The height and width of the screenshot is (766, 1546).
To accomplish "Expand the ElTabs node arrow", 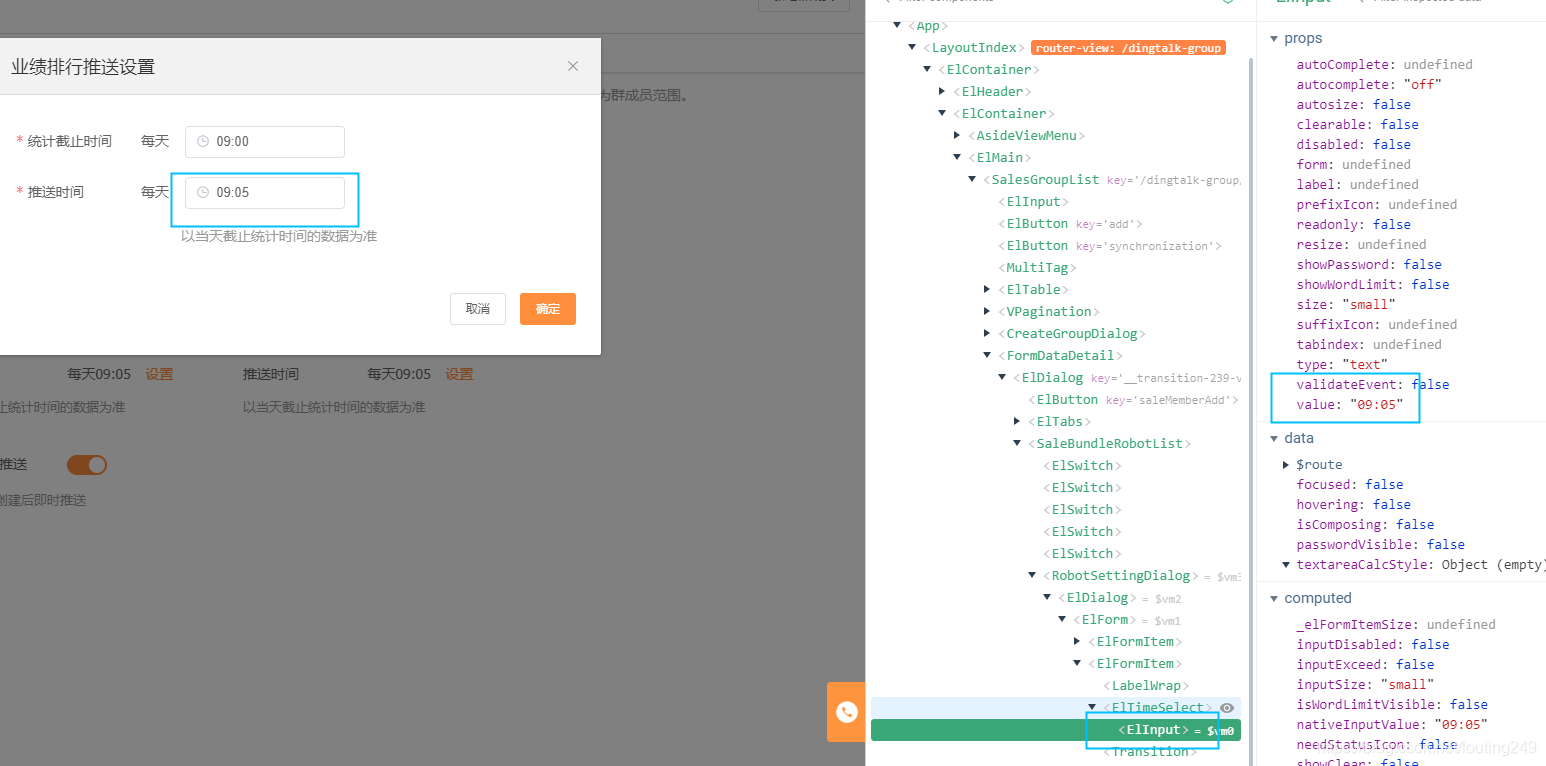I will [x=1017, y=422].
